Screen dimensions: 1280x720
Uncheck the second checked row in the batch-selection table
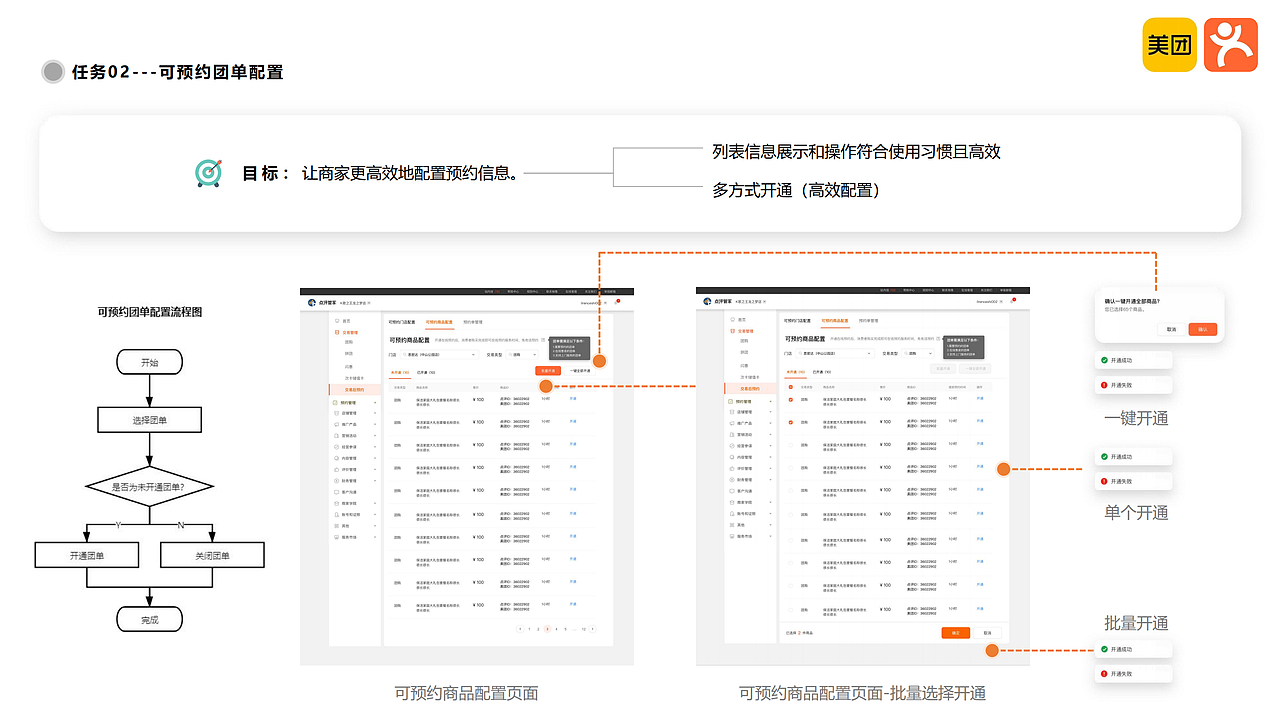(x=791, y=422)
